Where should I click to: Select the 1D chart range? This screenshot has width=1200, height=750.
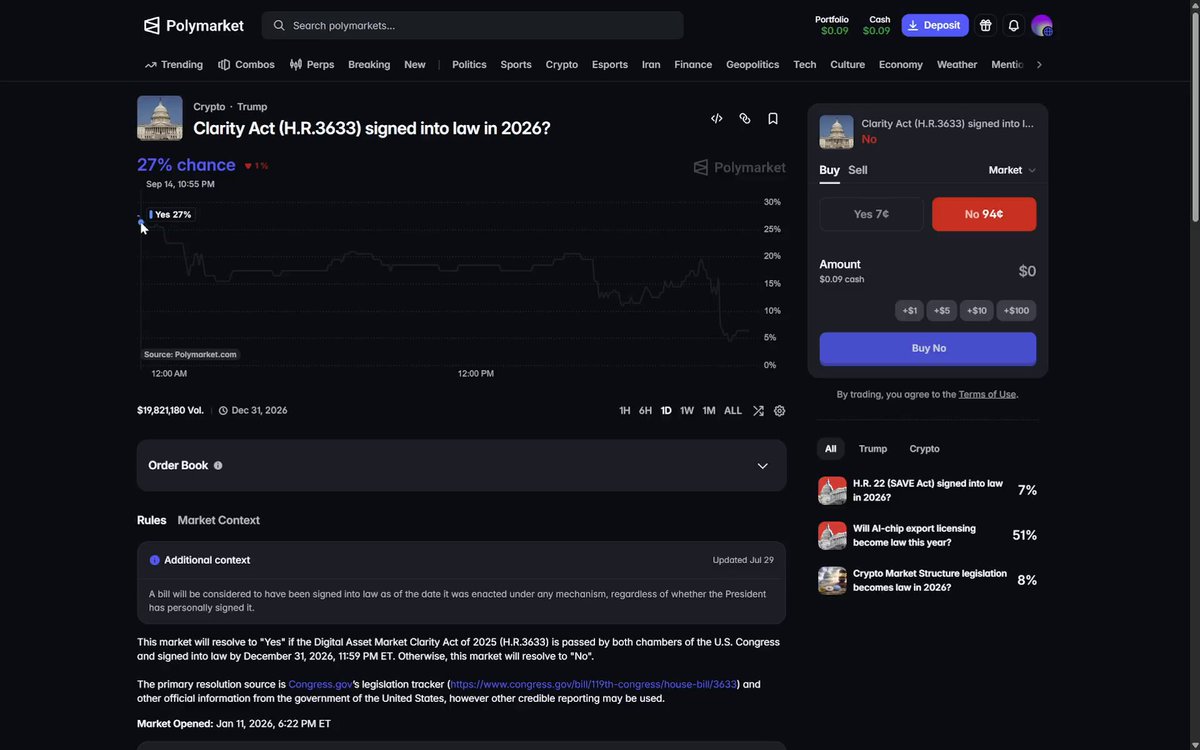click(666, 411)
